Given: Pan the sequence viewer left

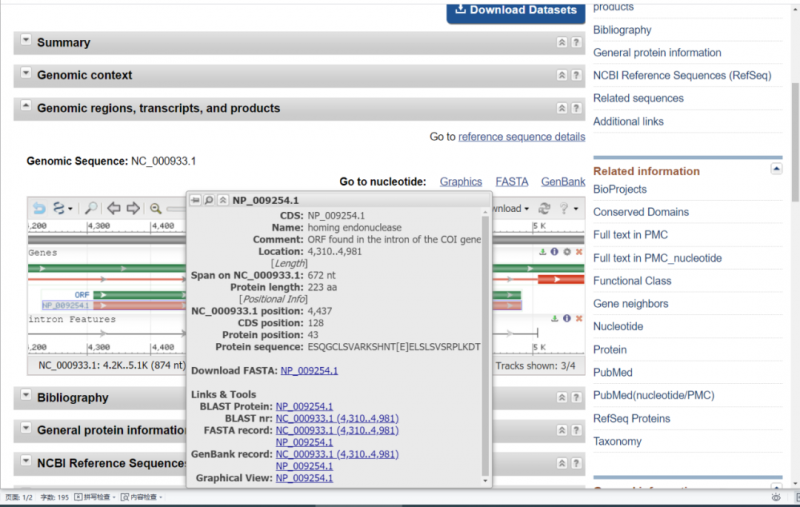Looking at the screenshot, I should click(x=113, y=208).
